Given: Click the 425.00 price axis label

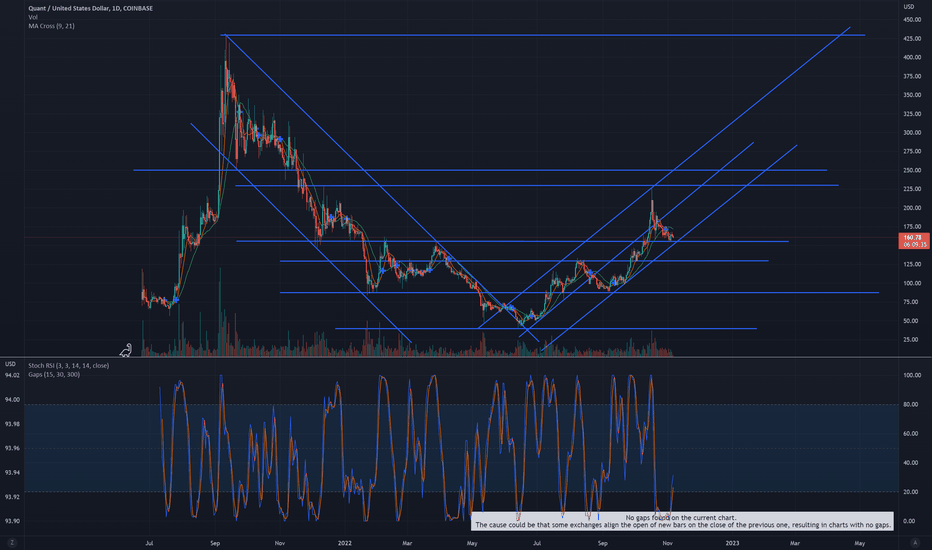Looking at the screenshot, I should coord(912,39).
